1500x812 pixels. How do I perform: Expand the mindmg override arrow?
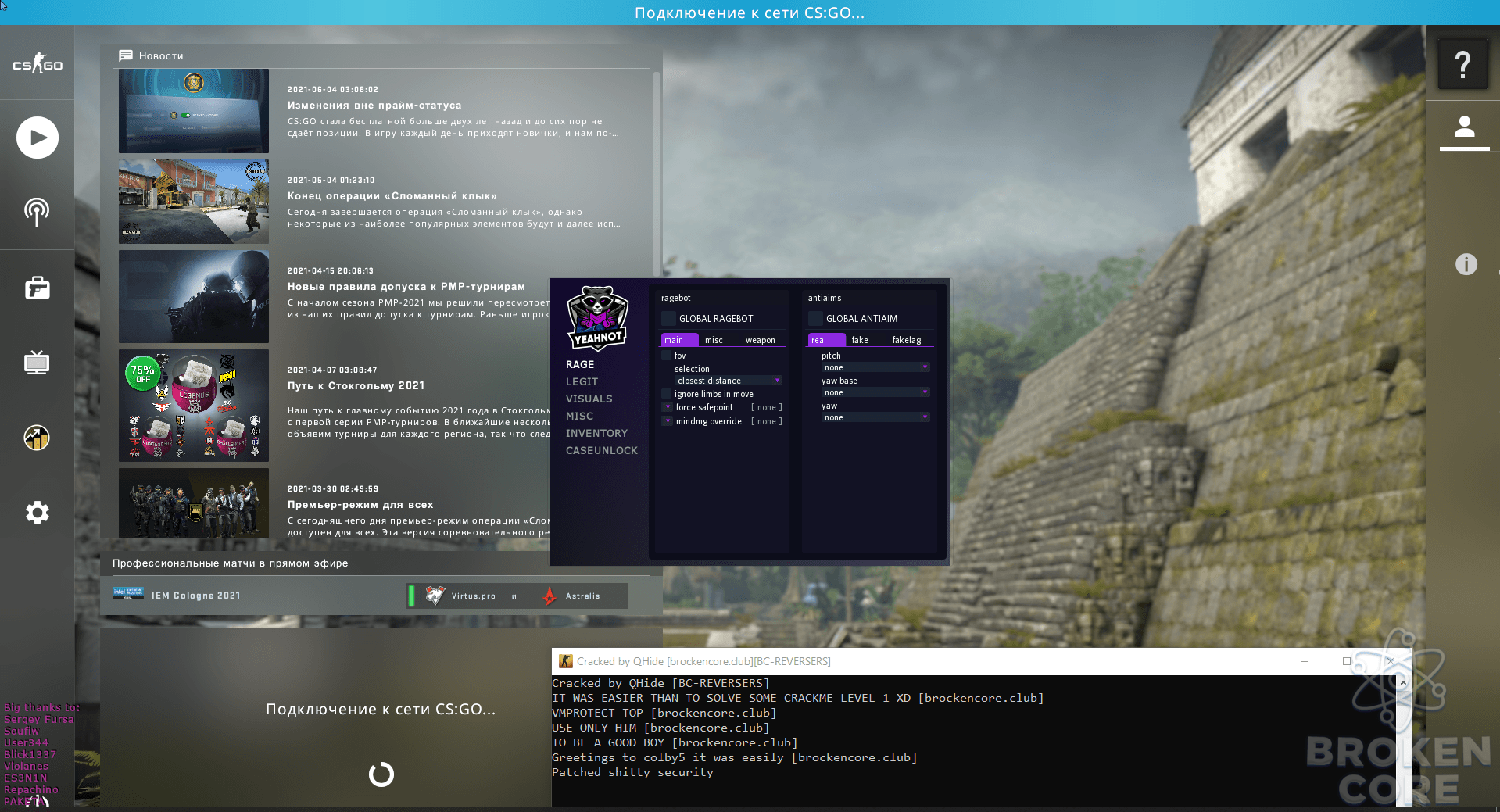point(668,421)
